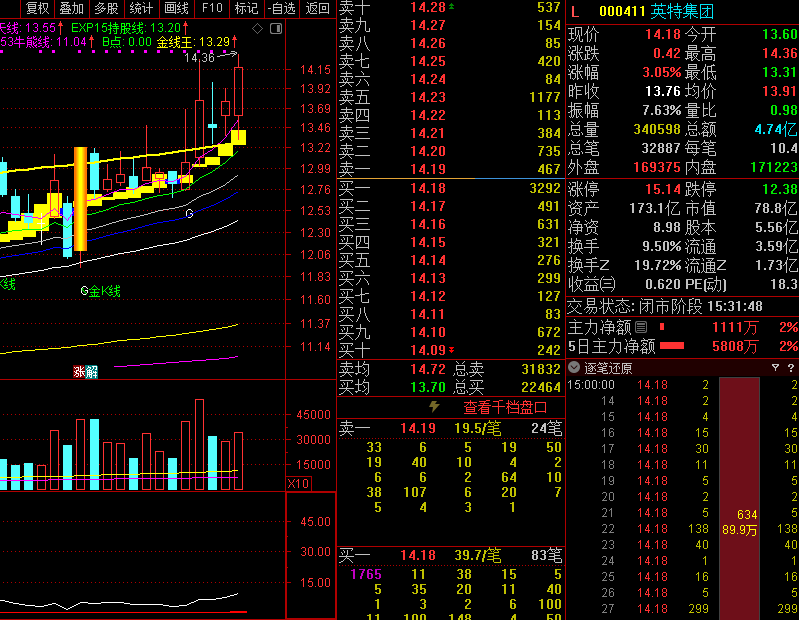The width and height of the screenshot is (799, 620).
Task: Toggle 自选 watchlist for this stock
Action: 282,8
